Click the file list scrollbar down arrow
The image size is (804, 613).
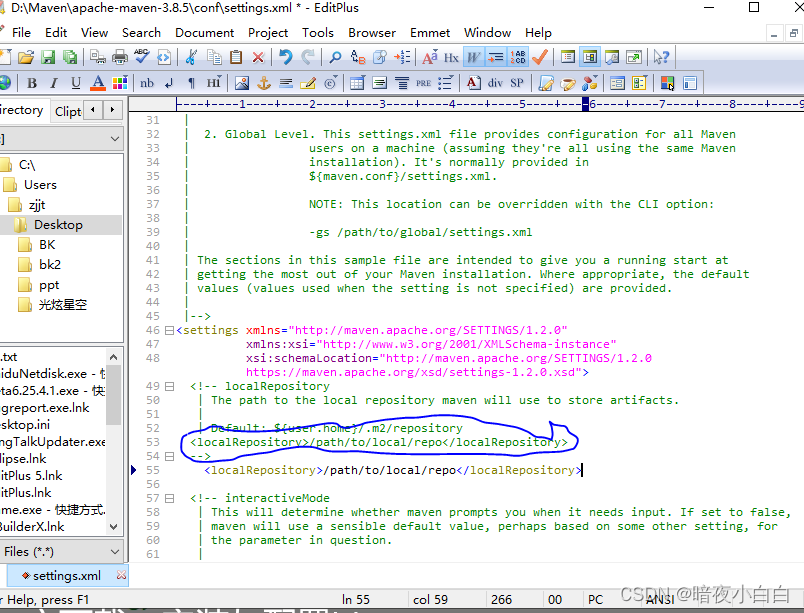click(x=114, y=526)
